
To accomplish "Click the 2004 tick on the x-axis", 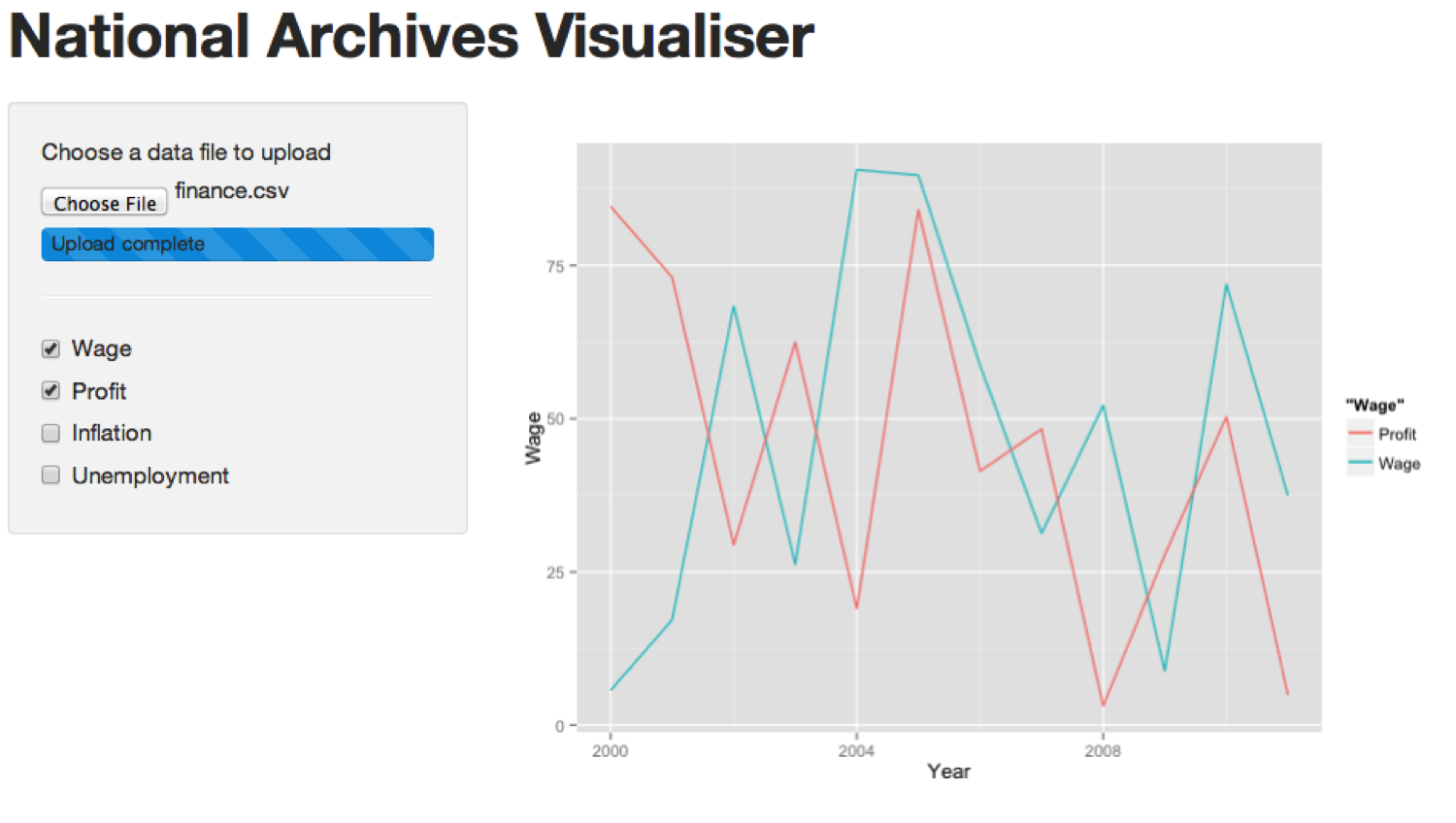I will click(x=856, y=750).
